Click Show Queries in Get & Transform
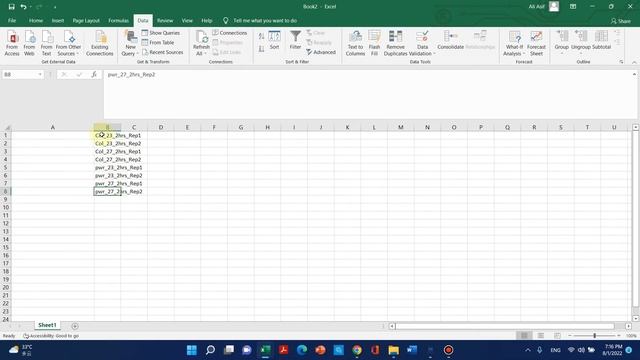Image resolution: width=640 pixels, height=360 pixels. click(160, 33)
